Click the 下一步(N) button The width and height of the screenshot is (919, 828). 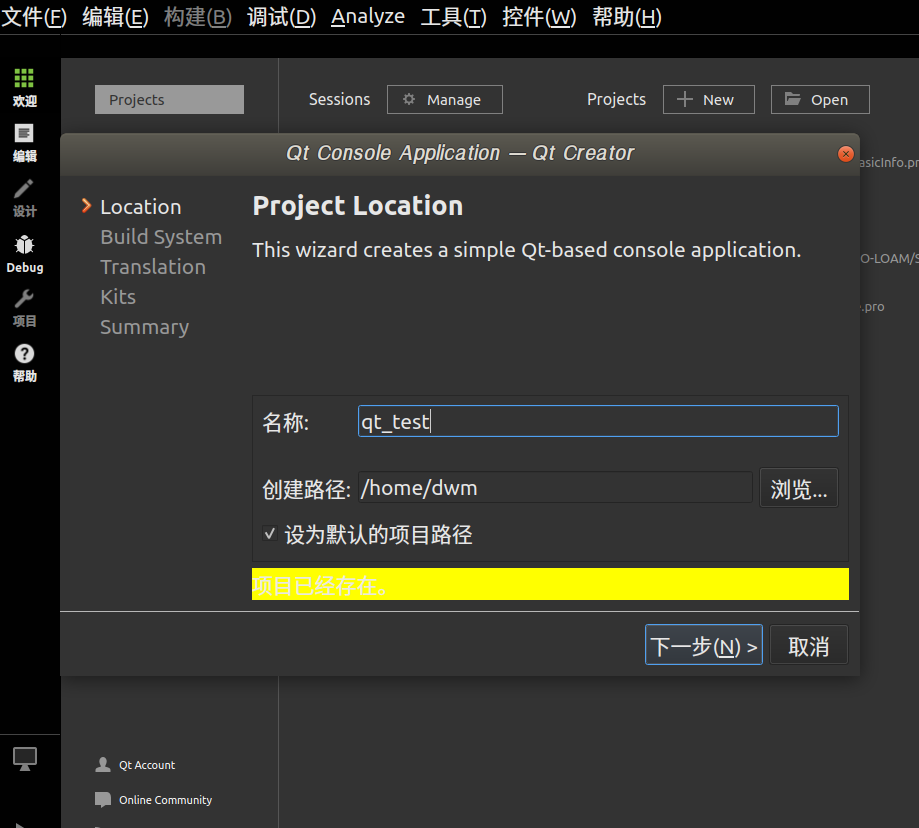click(x=703, y=644)
